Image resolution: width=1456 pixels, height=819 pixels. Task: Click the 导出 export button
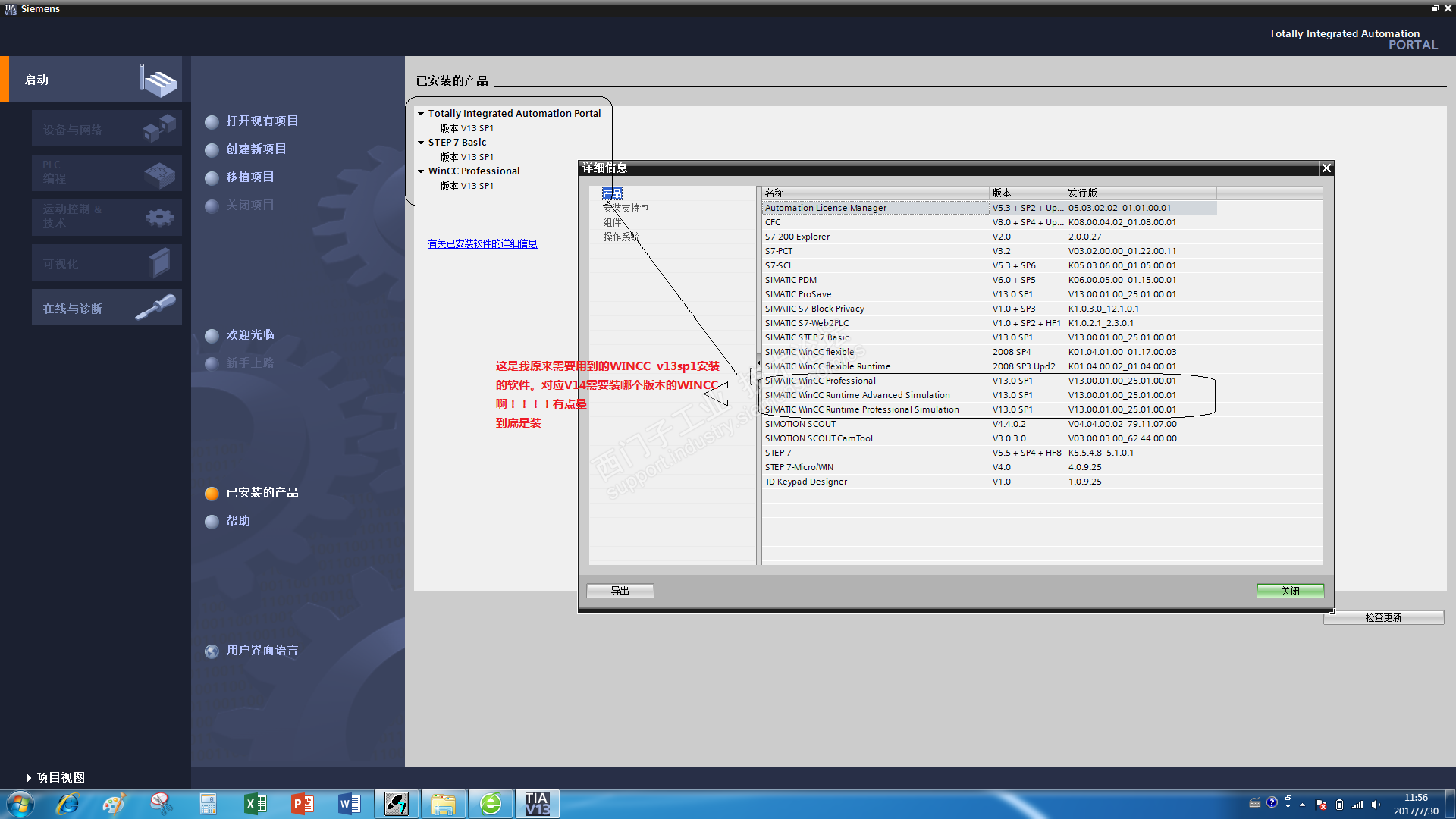click(620, 591)
